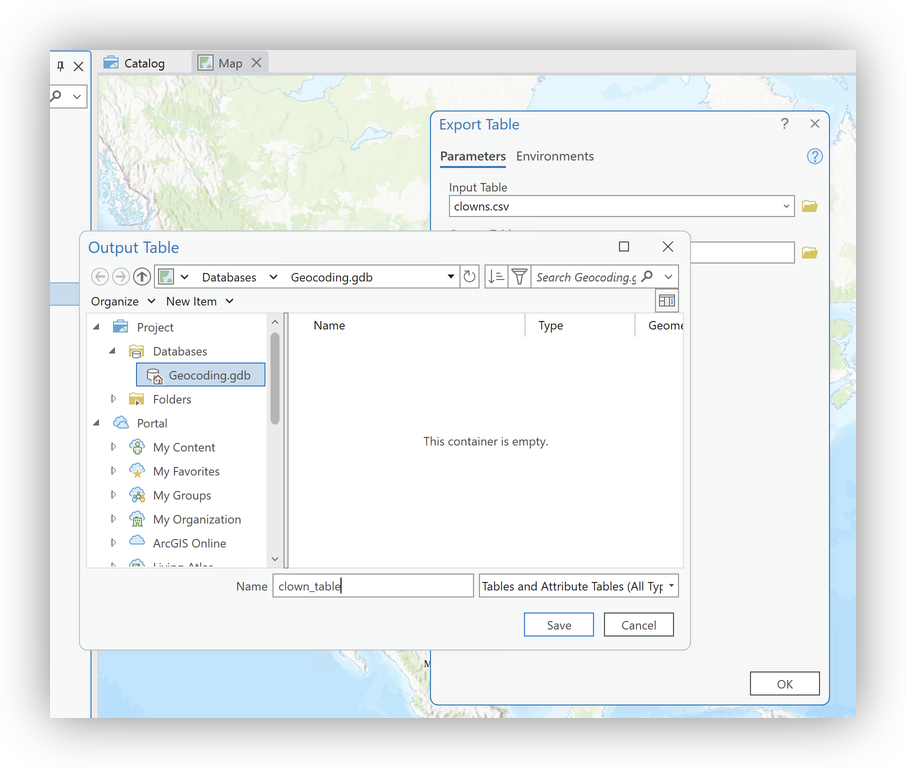This screenshot has width=906, height=768.
Task: Click the Name field containing clown_table
Action: (373, 586)
